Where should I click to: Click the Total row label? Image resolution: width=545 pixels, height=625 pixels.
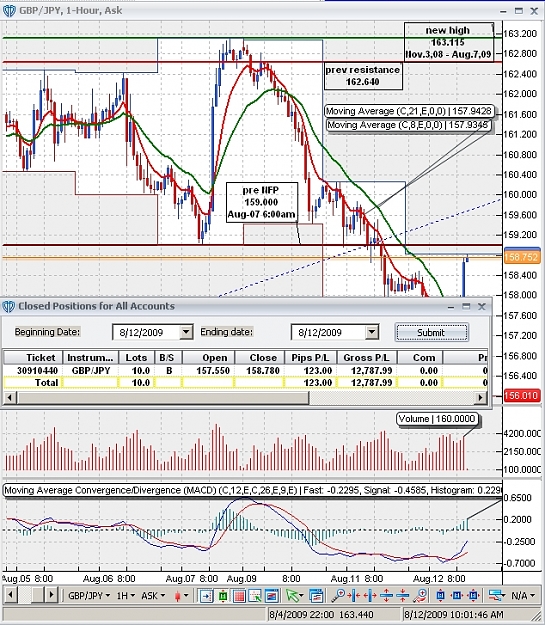(46, 383)
